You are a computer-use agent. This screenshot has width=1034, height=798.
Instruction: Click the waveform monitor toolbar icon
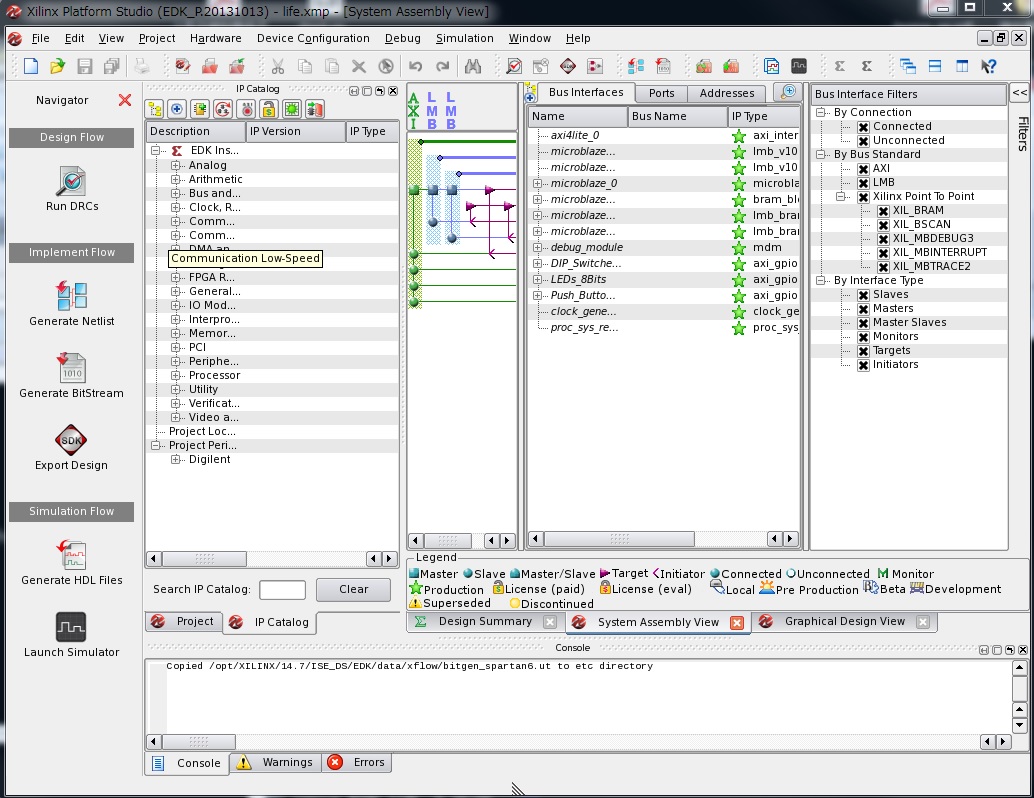pos(799,66)
